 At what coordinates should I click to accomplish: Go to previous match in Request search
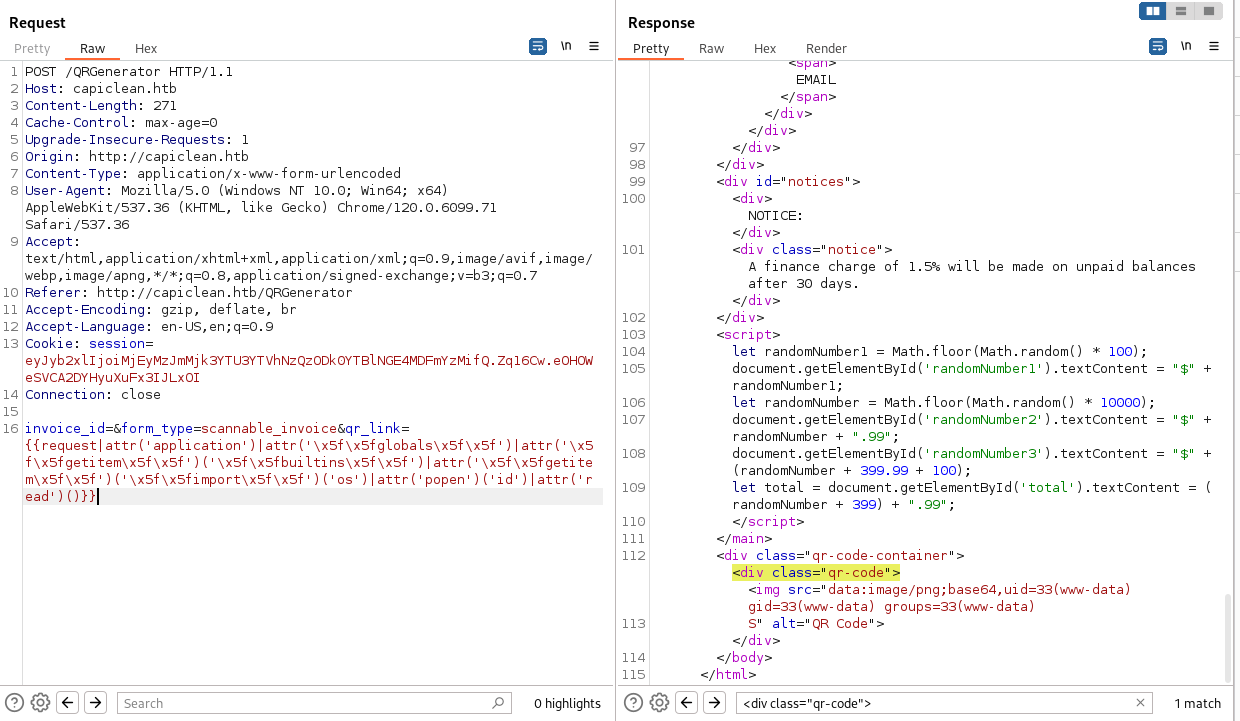tap(68, 702)
